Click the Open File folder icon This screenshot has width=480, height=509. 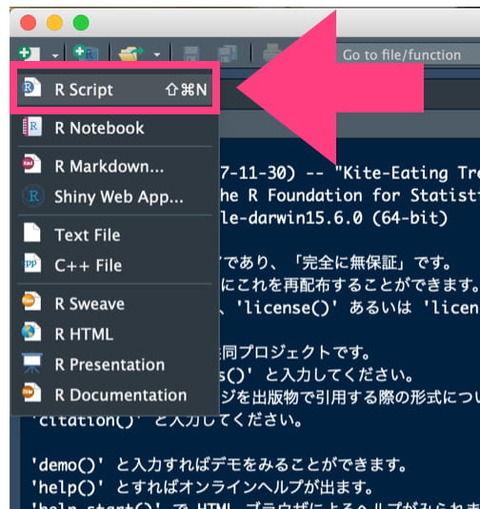click(131, 53)
